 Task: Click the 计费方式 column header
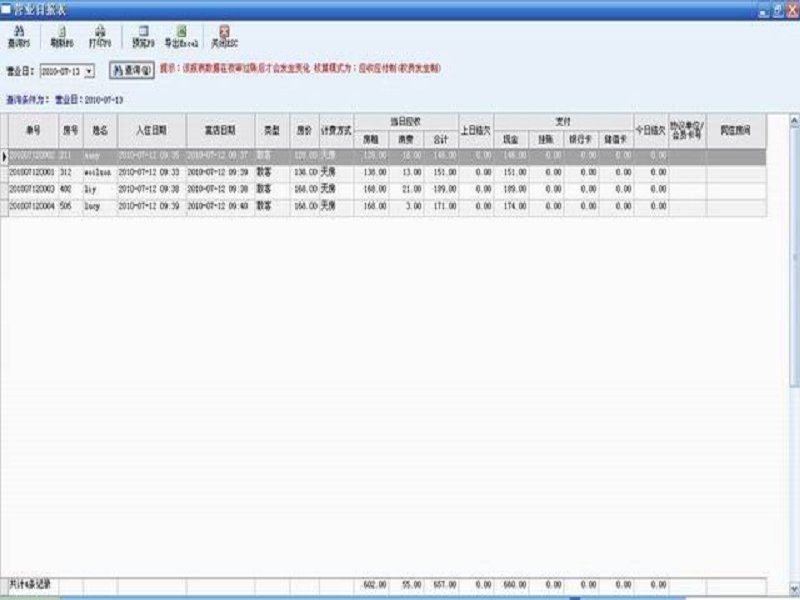pos(336,130)
